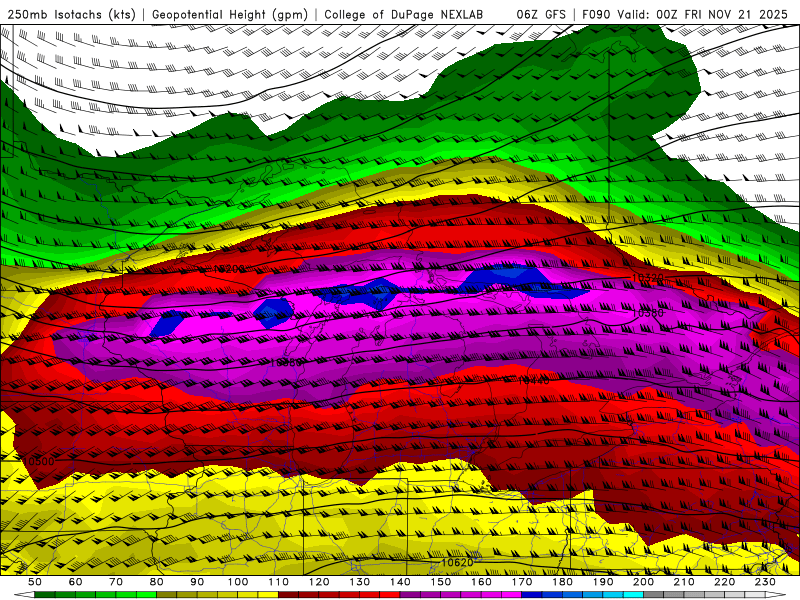Screen dimensions: 800x600
Task: Click the 180 knot colorbar label
Action: click(x=563, y=582)
